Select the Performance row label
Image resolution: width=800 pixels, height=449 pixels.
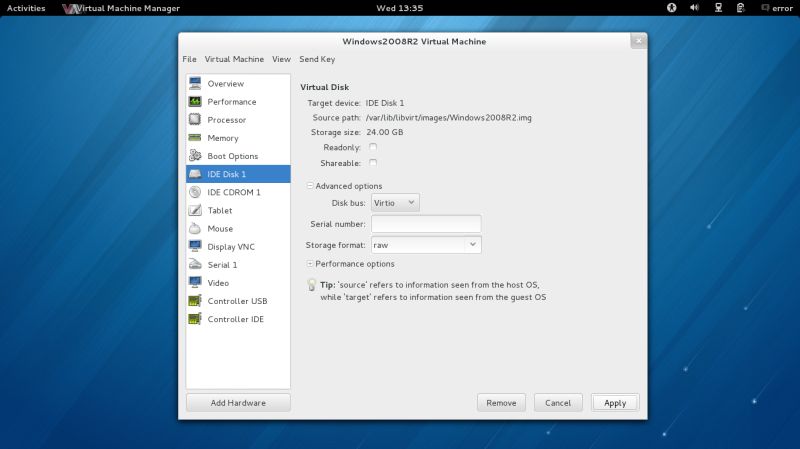point(232,102)
